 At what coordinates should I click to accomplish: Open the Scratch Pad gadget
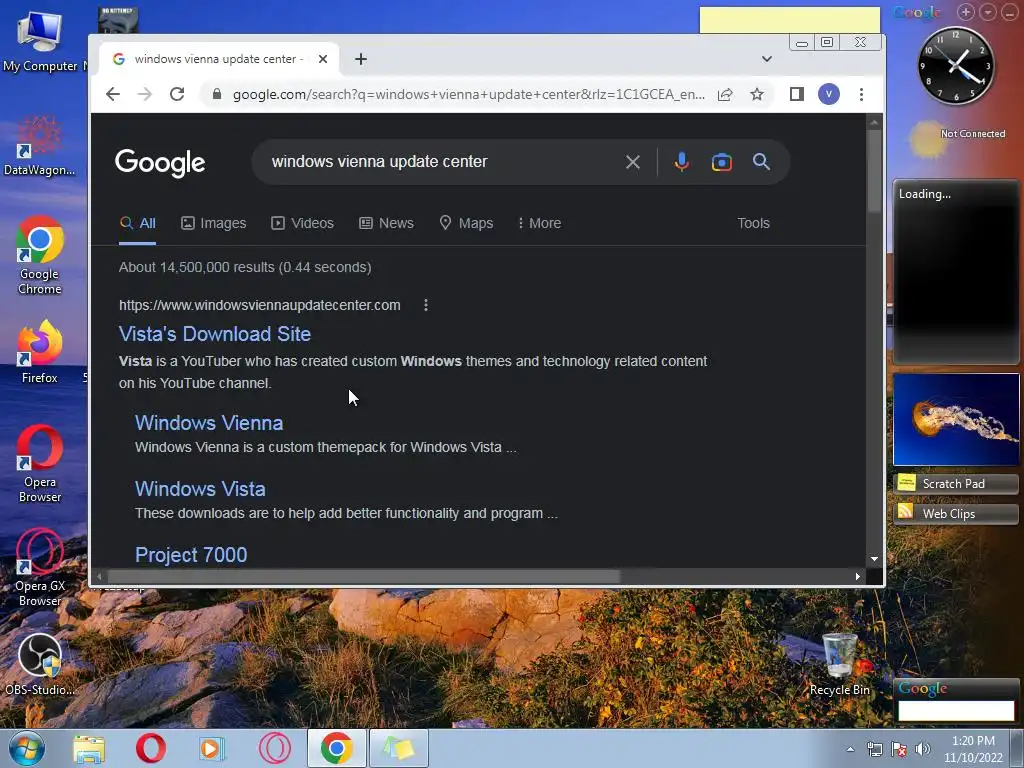pyautogui.click(x=955, y=484)
